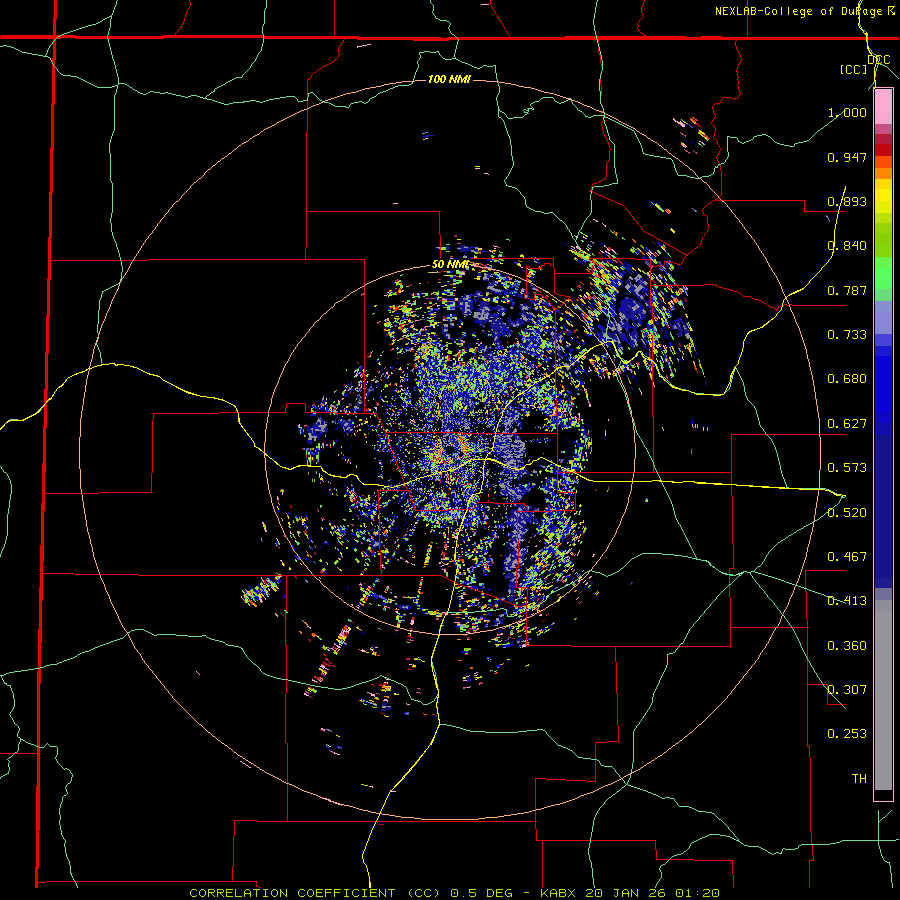
Task: Click the 0.5 DEG elevation label
Action: [483, 893]
